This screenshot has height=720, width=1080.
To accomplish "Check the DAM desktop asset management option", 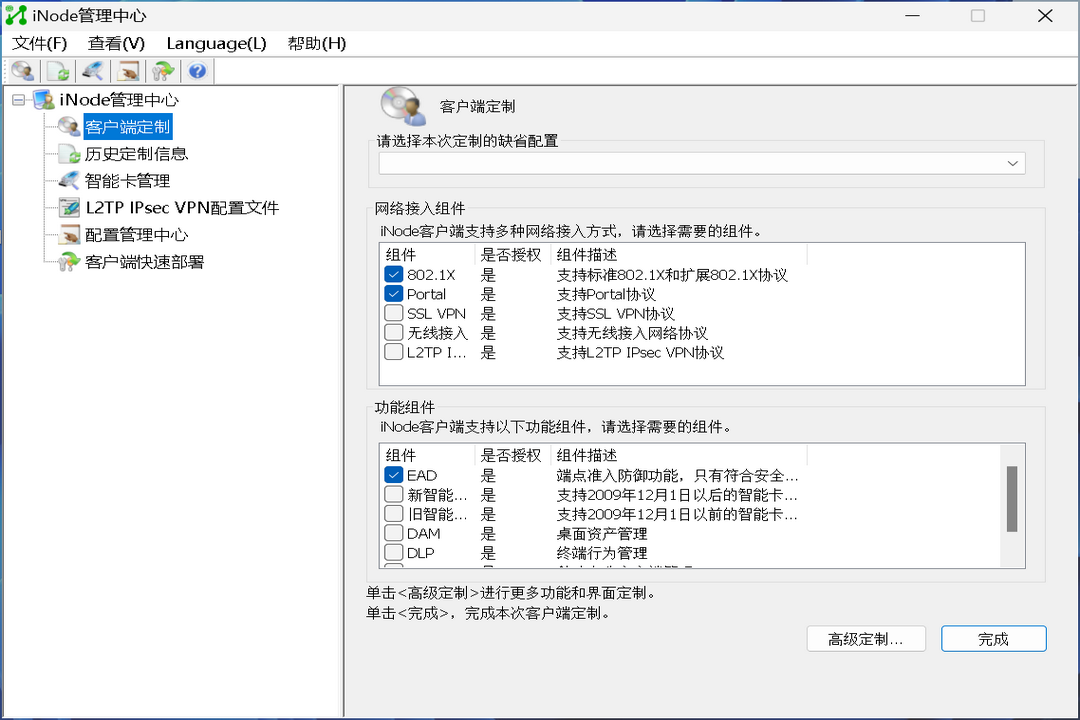I will (x=393, y=533).
